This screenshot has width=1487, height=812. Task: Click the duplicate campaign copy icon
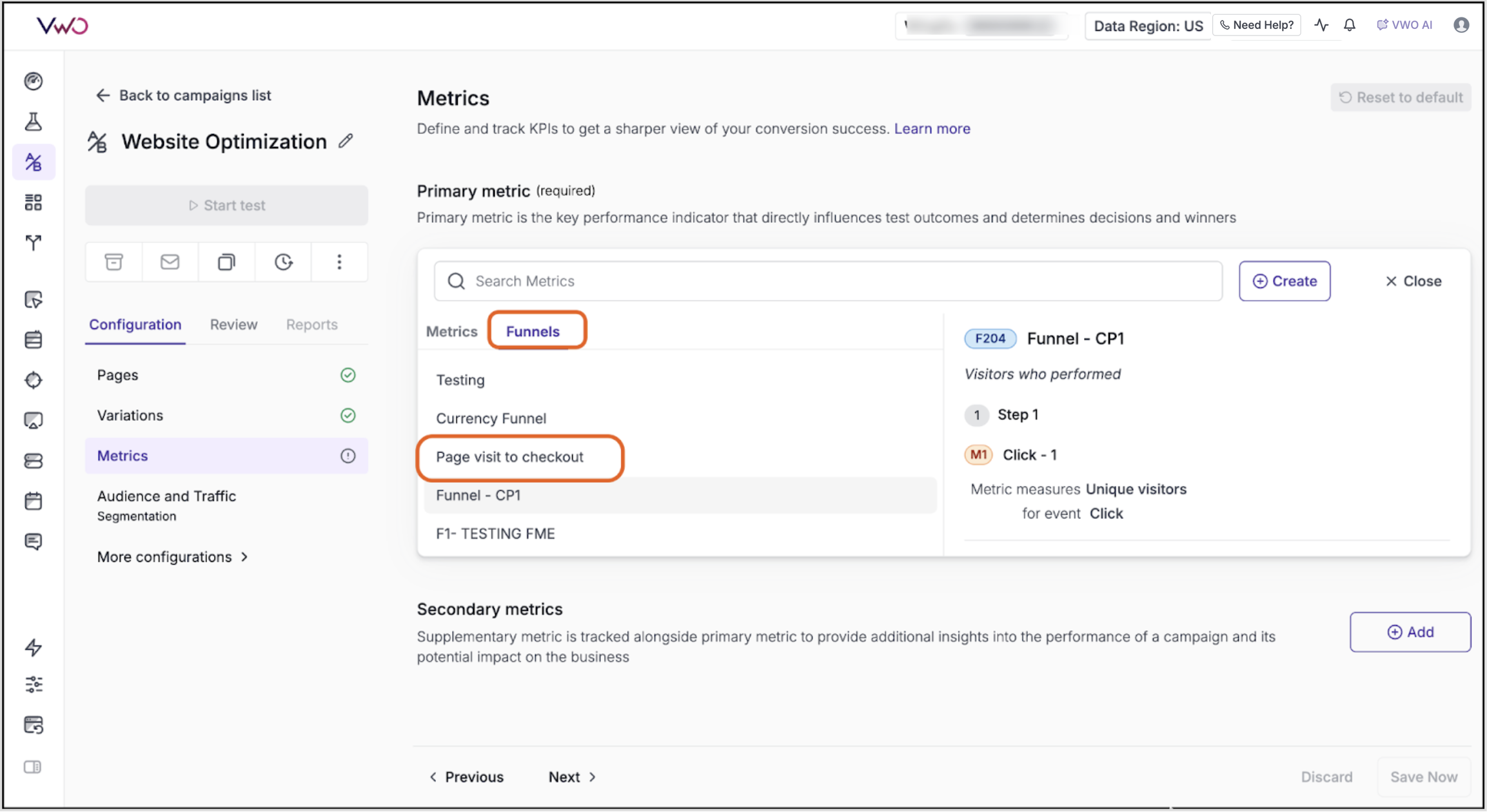(x=226, y=262)
